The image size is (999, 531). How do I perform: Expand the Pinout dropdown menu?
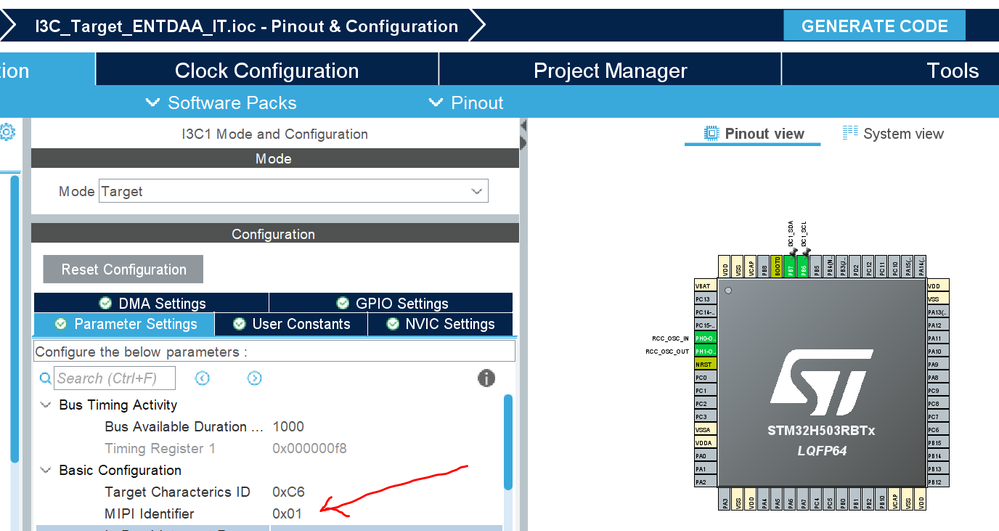(x=466, y=103)
